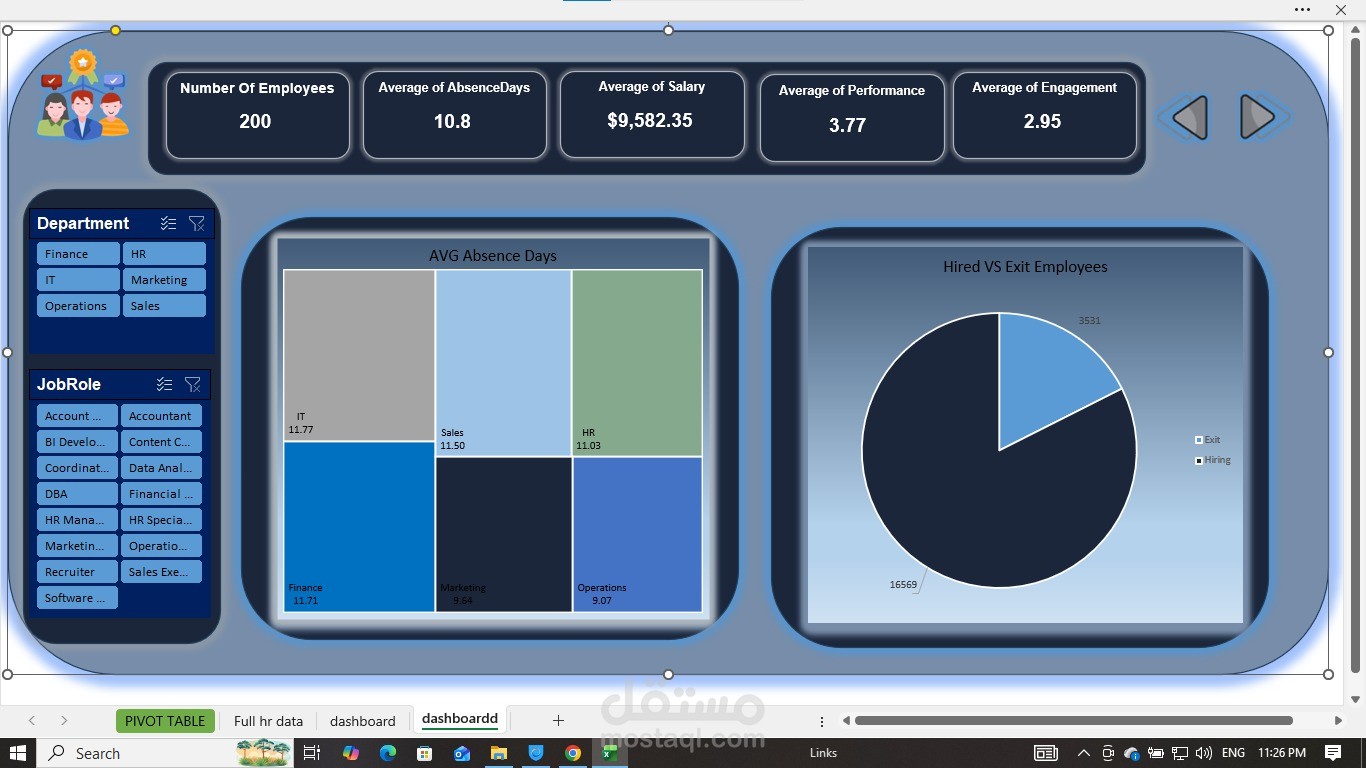Show next sheet tabs with right chevron
Image resolution: width=1366 pixels, height=768 pixels.
tap(64, 720)
